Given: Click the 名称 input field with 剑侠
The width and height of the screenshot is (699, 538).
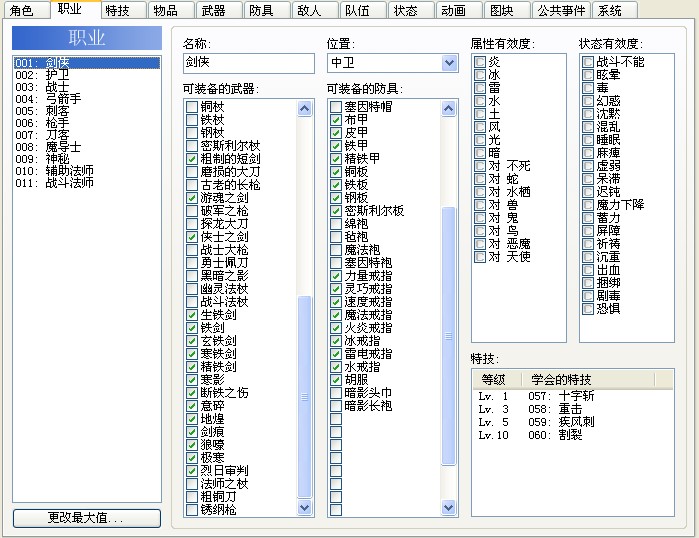Looking at the screenshot, I should pos(249,63).
